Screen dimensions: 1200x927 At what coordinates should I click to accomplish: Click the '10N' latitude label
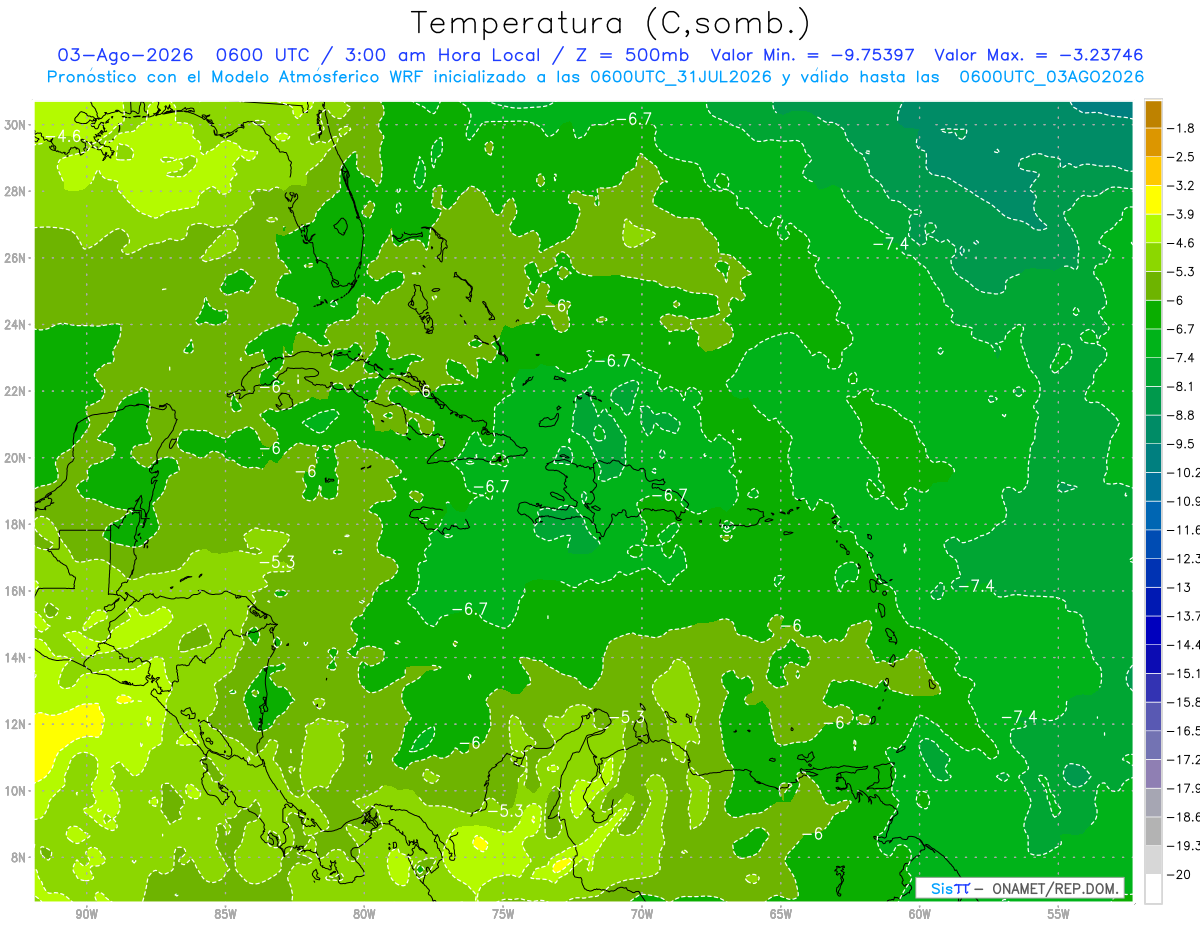pos(17,790)
